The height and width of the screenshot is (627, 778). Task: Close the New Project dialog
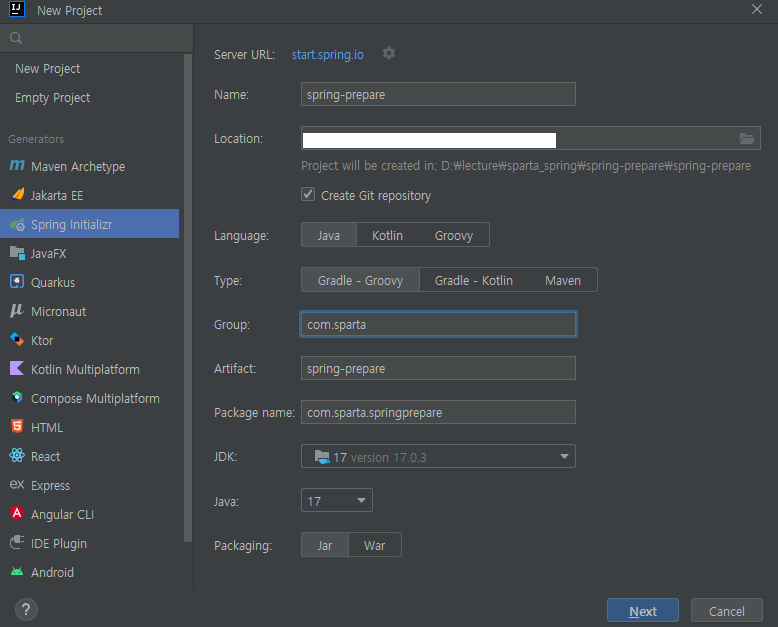[x=757, y=9]
